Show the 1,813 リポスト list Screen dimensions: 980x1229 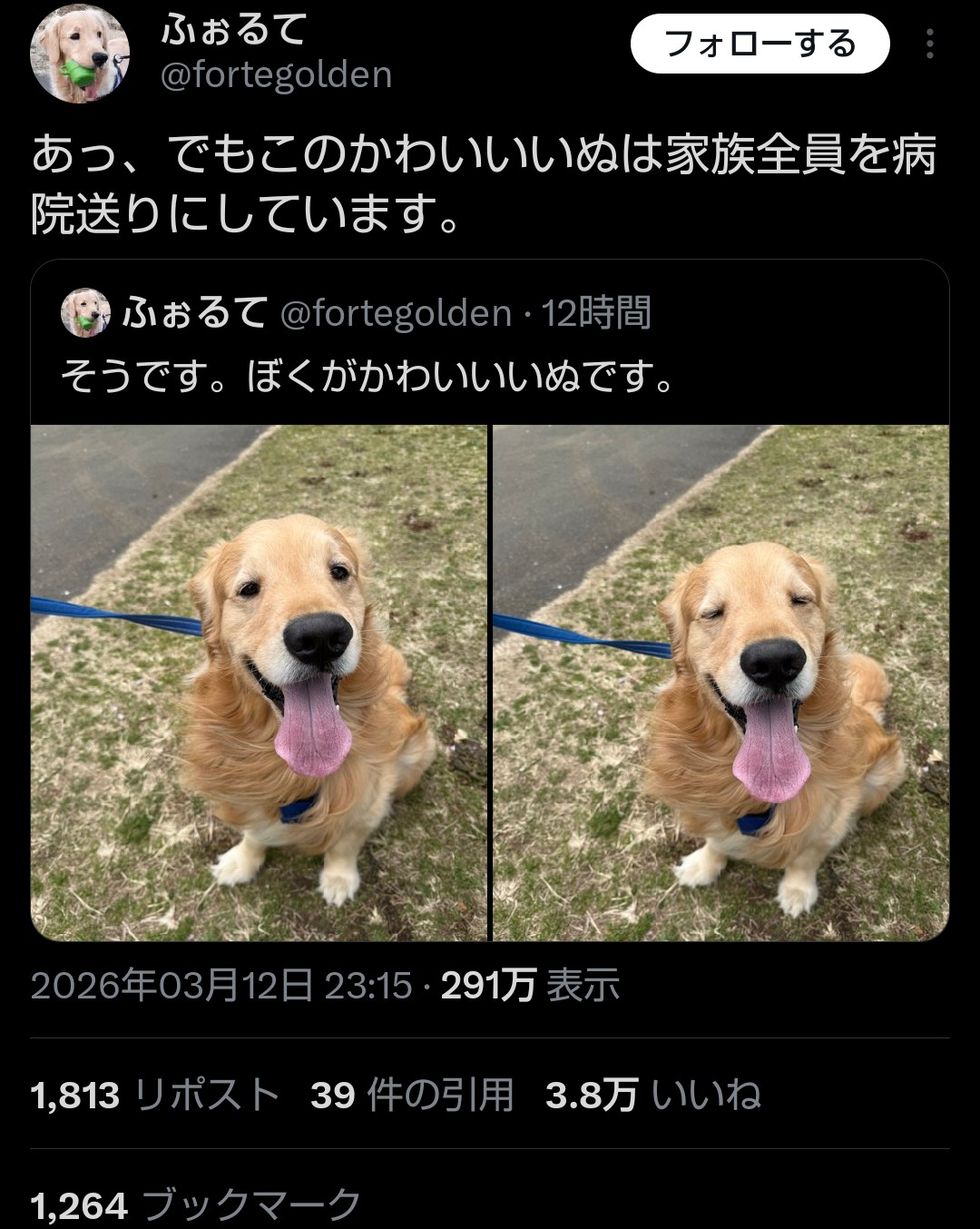(x=155, y=1095)
